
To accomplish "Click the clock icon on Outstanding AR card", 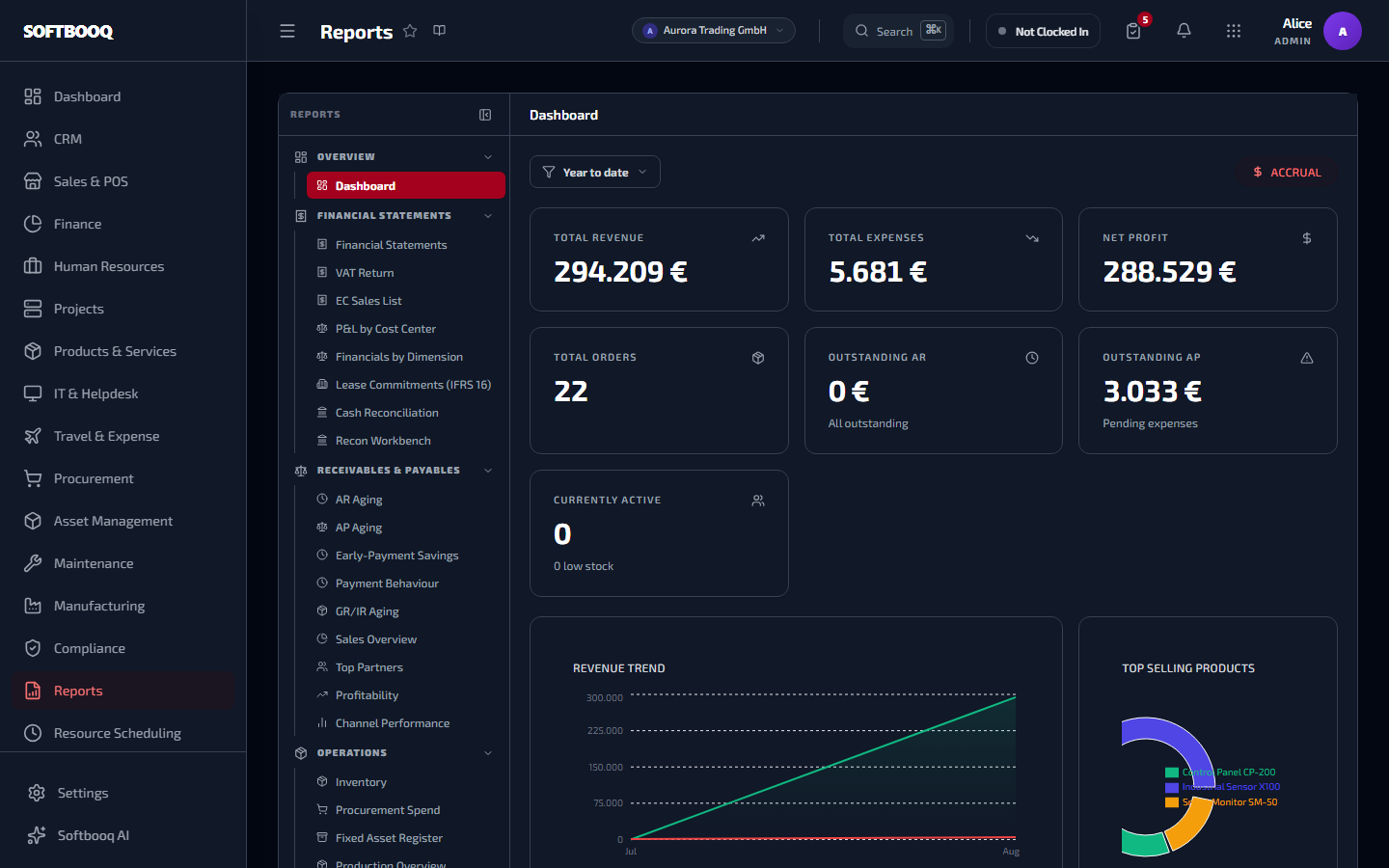I will click(1032, 358).
